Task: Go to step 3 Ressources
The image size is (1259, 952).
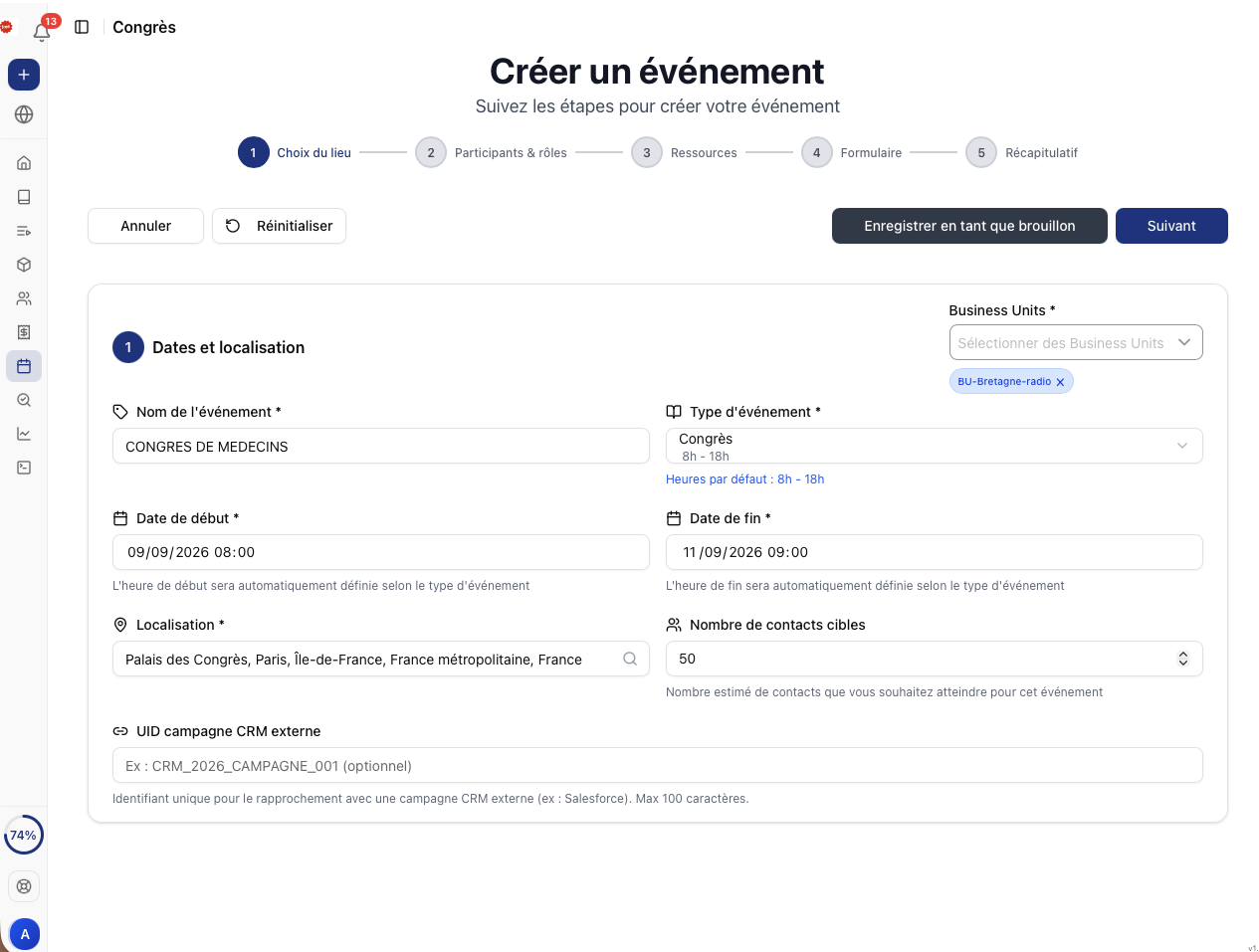Action: click(x=685, y=152)
